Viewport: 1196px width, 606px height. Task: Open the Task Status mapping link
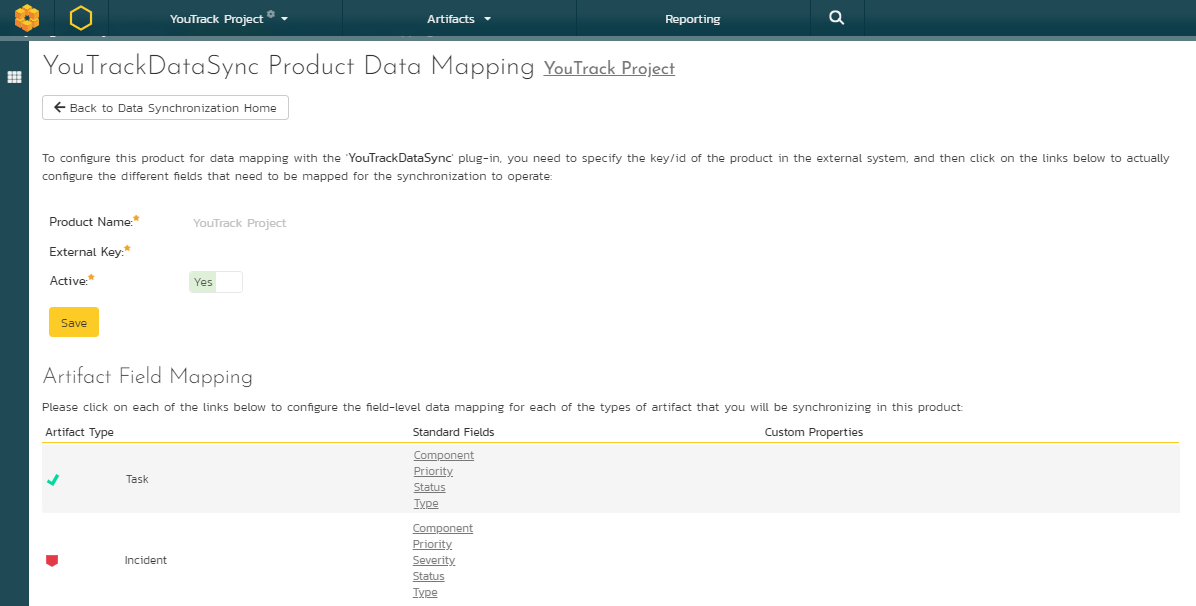click(x=429, y=487)
